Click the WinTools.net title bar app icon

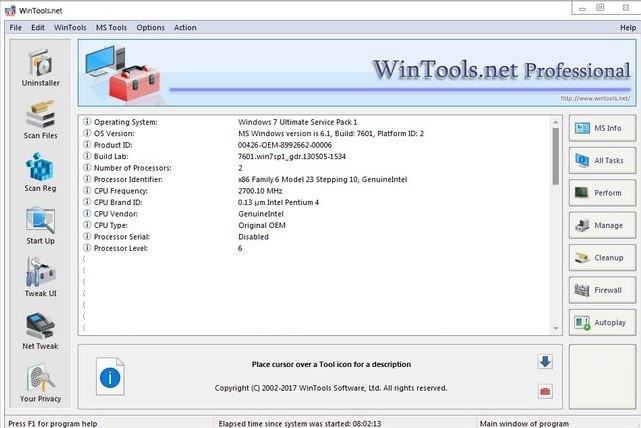coord(10,10)
